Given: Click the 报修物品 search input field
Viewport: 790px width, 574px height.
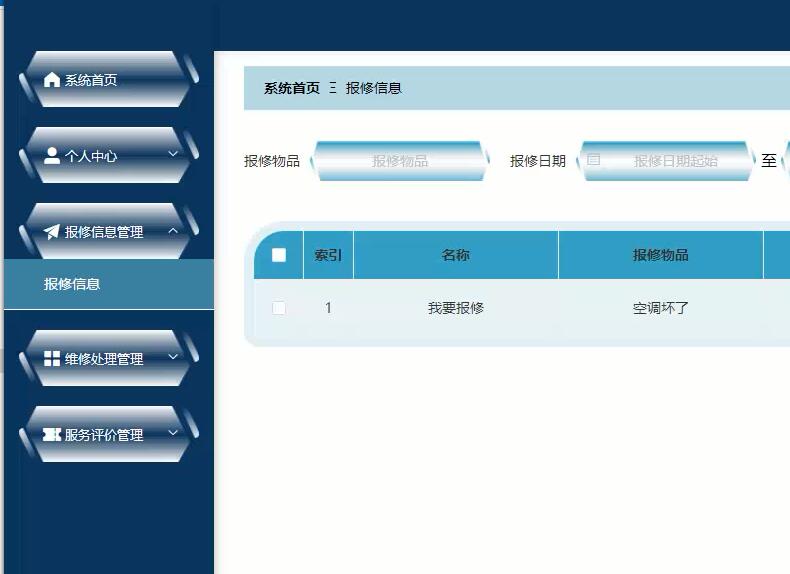Looking at the screenshot, I should coord(400,161).
